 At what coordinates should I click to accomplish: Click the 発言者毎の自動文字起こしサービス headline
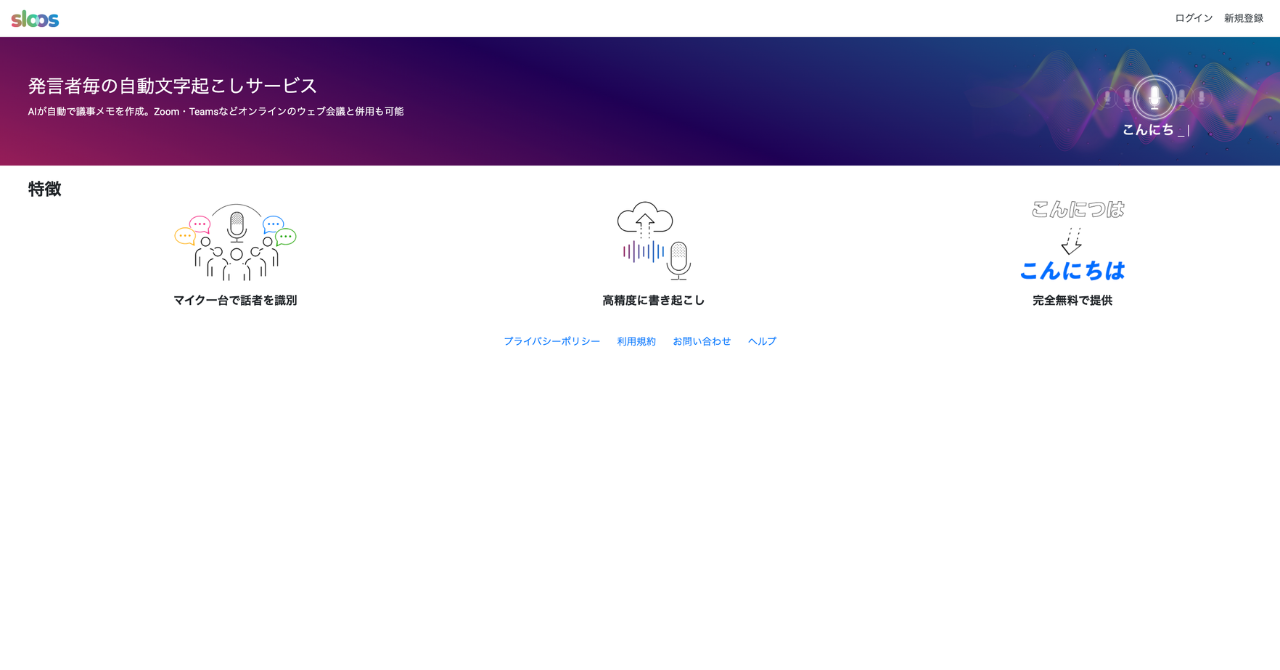pyautogui.click(x=172, y=86)
